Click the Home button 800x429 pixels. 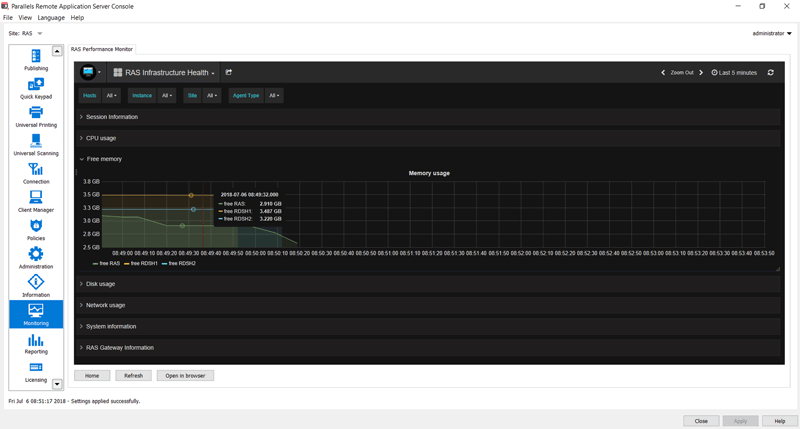[92, 375]
